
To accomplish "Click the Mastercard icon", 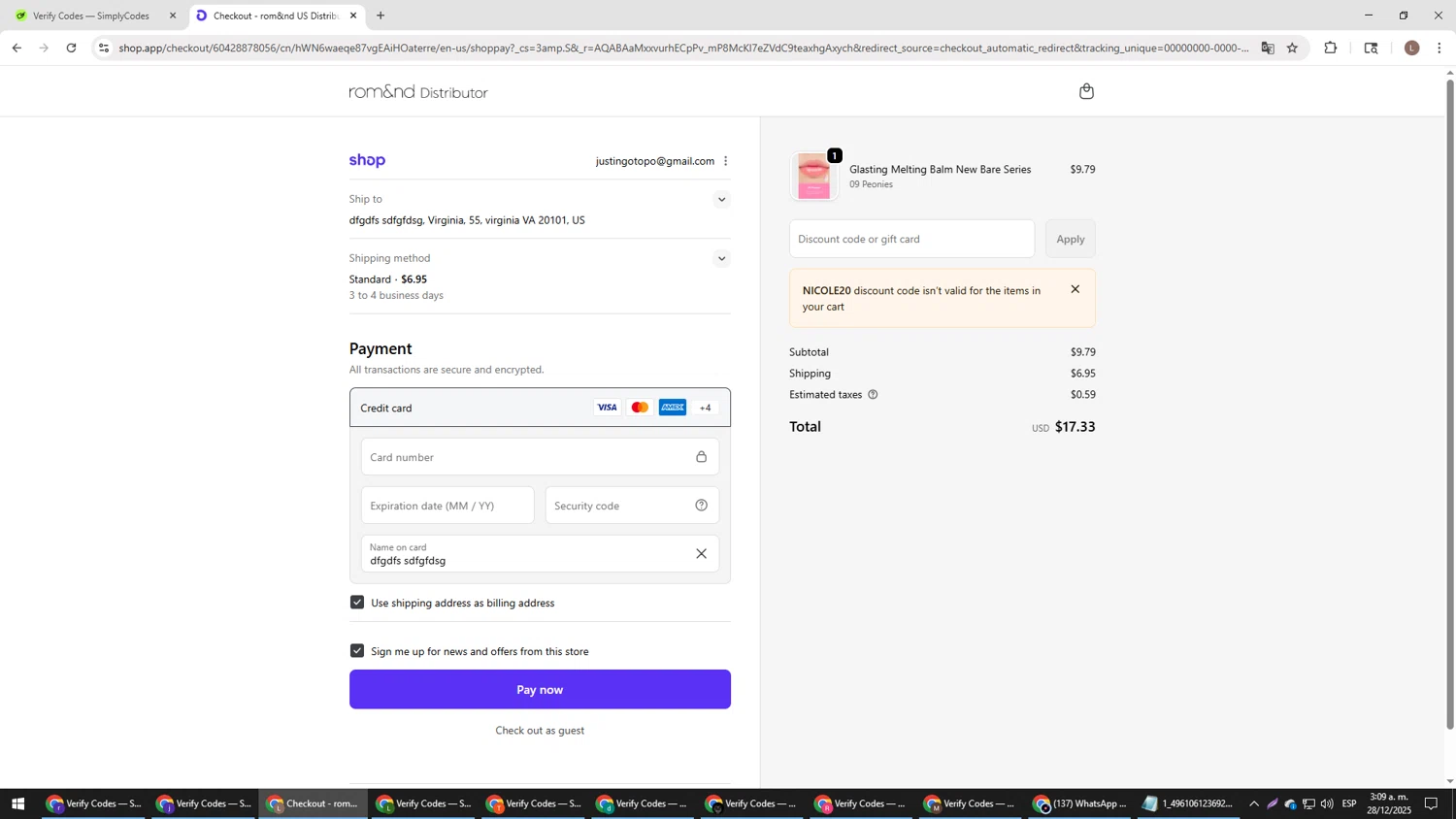I will point(640,408).
